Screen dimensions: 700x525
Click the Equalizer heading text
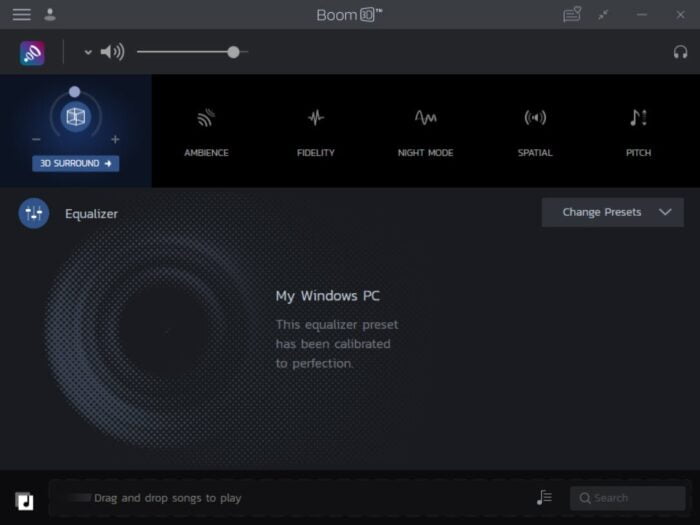pos(92,214)
